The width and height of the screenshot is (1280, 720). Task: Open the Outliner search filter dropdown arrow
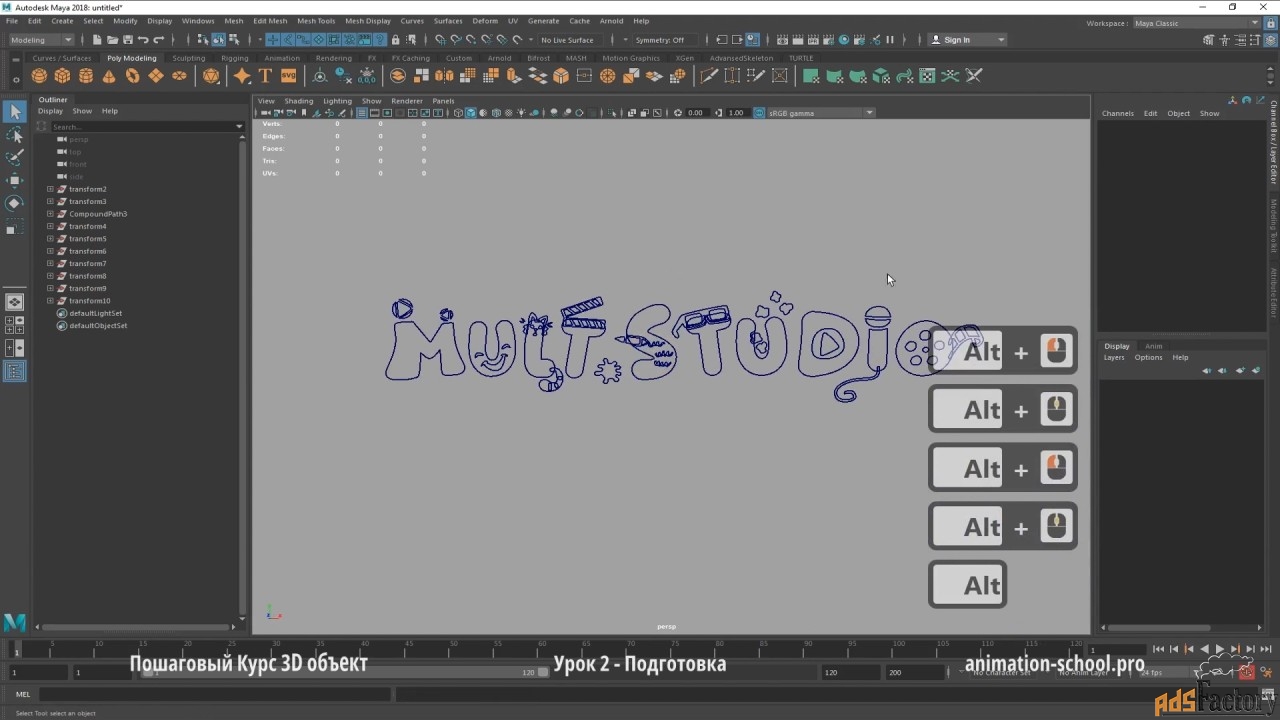239,127
